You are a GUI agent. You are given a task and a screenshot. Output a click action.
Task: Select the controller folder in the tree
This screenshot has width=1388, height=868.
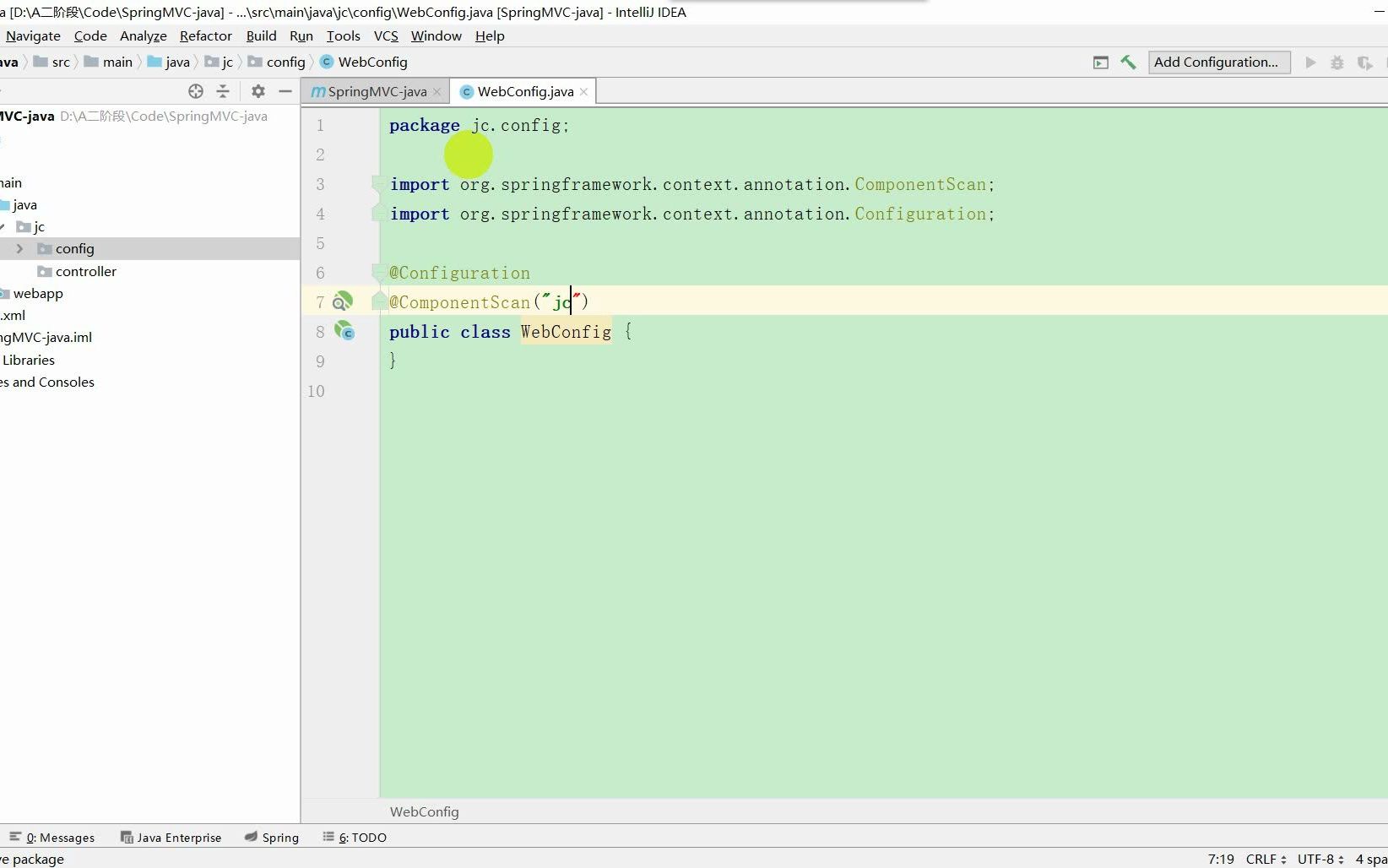pos(86,271)
